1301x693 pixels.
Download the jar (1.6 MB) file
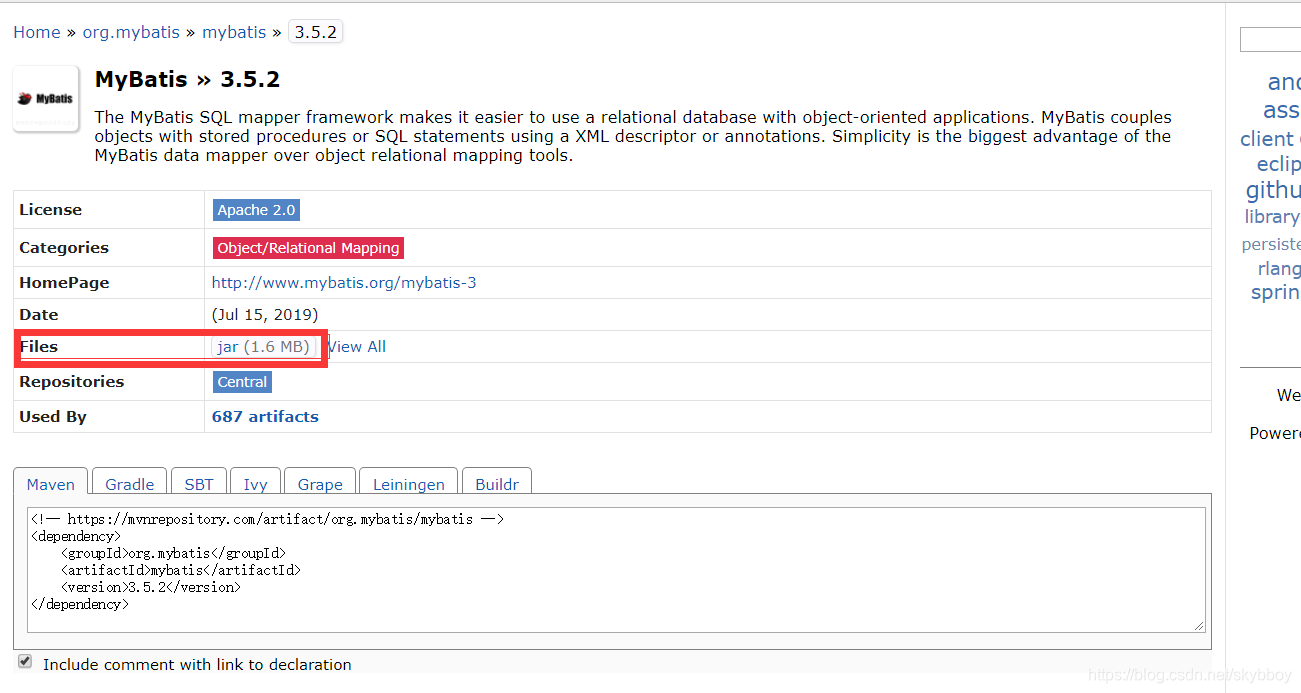click(263, 347)
